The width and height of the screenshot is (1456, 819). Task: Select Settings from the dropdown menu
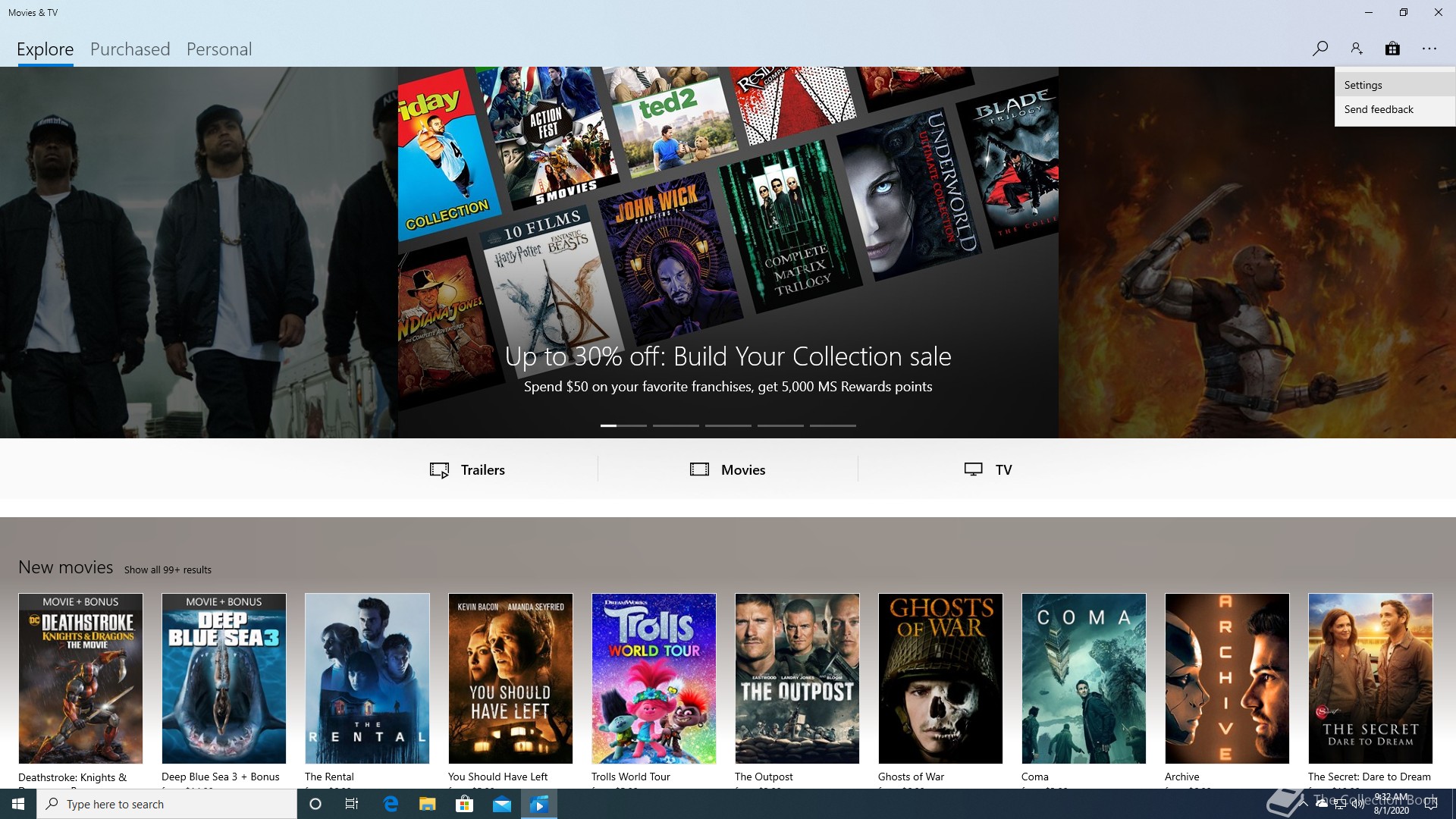(1395, 85)
